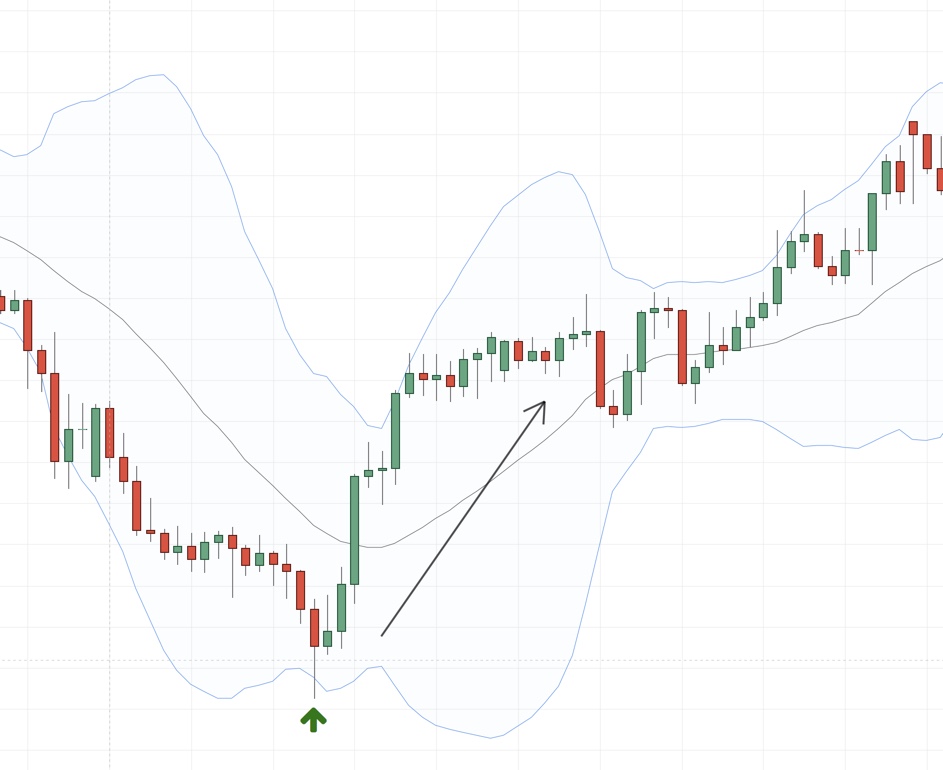Click the upper Bollinger band's highest left peak
Screen dimensions: 943x770
click(160, 75)
